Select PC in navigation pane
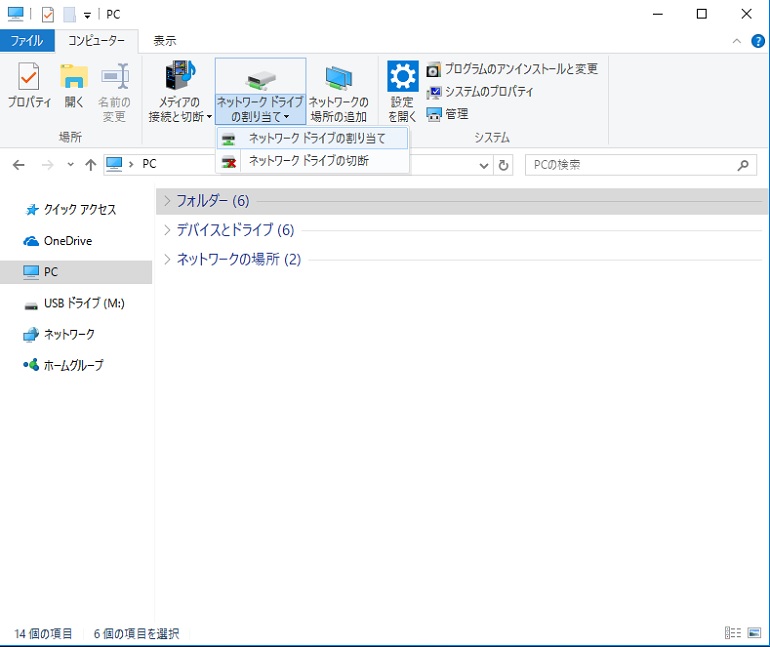This screenshot has width=770, height=647. tap(76, 272)
